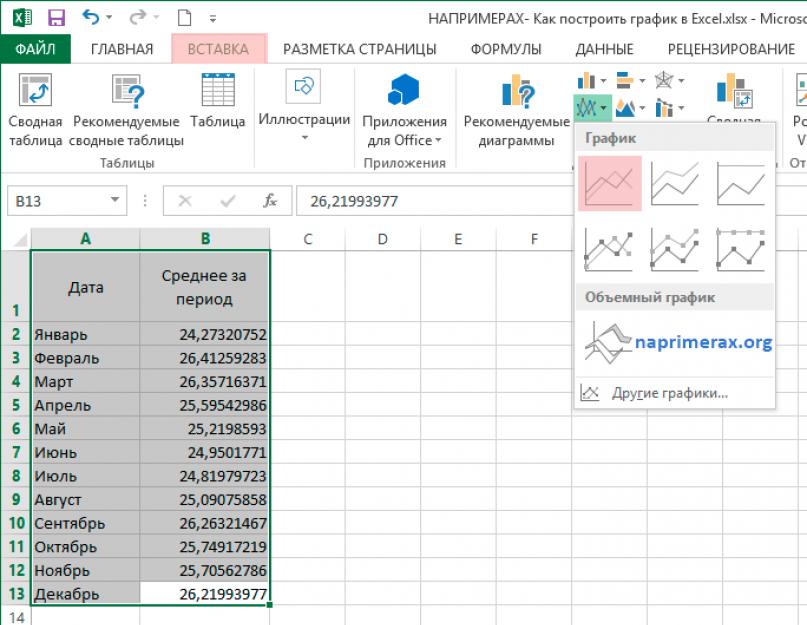Select the Июнь cell
Viewport: 807px width, 625px height.
point(85,453)
